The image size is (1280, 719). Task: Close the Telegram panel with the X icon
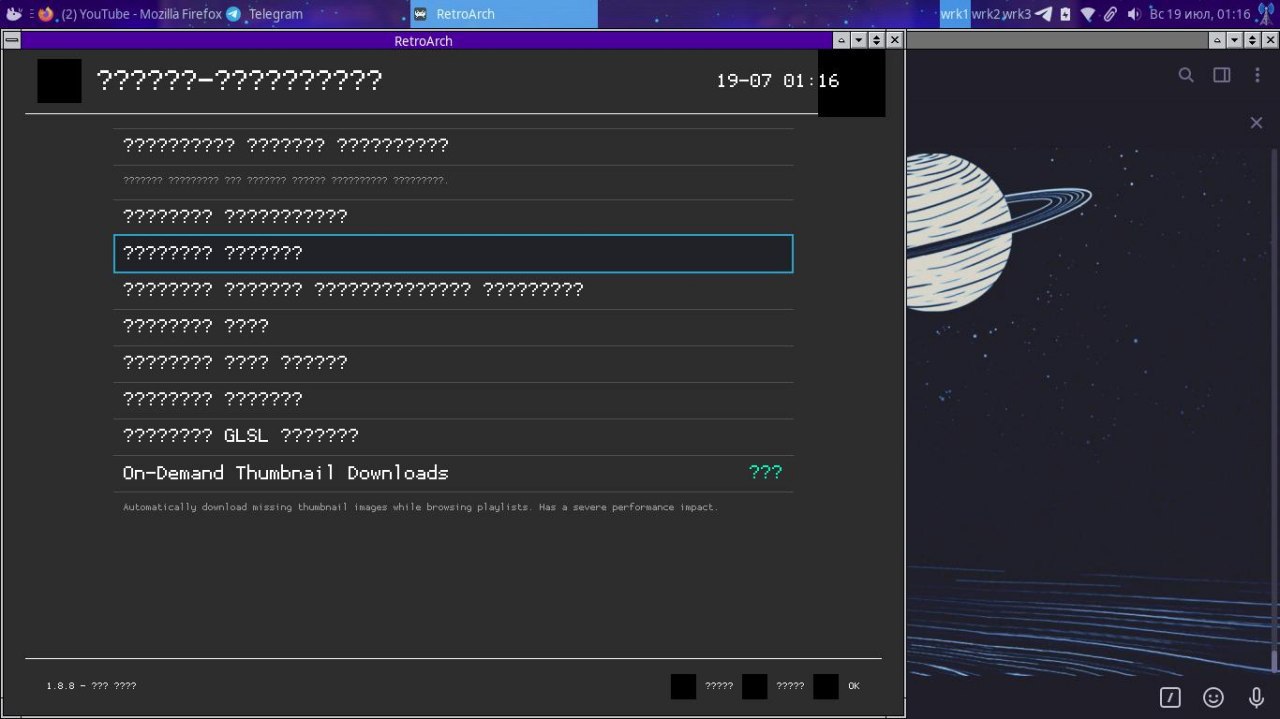pyautogui.click(x=1256, y=123)
